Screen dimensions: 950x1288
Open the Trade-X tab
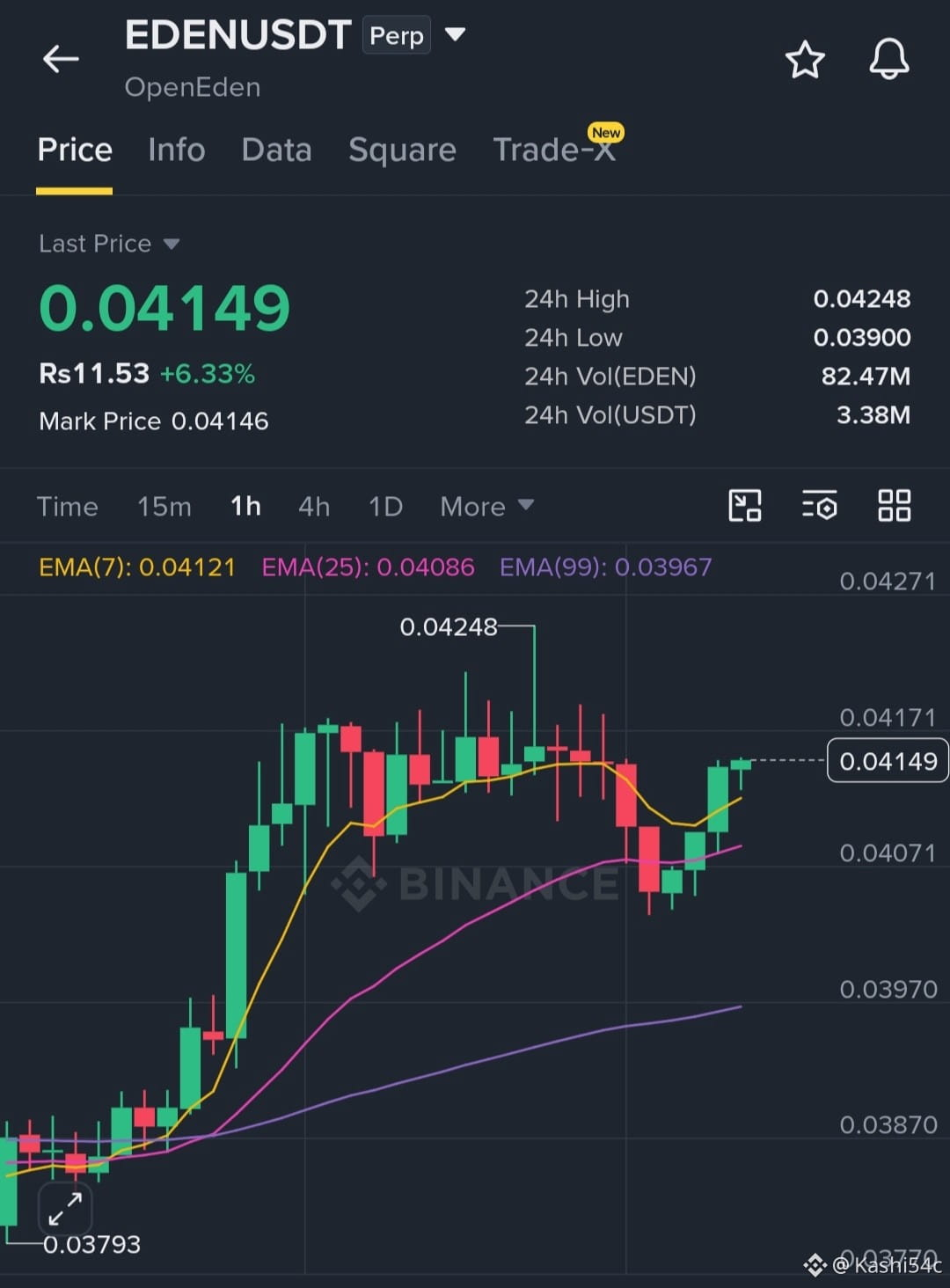click(553, 150)
